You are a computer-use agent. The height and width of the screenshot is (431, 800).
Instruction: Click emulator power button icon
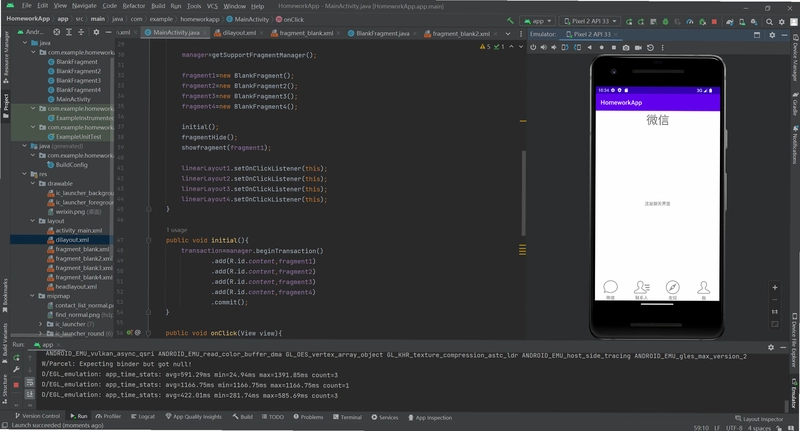pyautogui.click(x=533, y=47)
